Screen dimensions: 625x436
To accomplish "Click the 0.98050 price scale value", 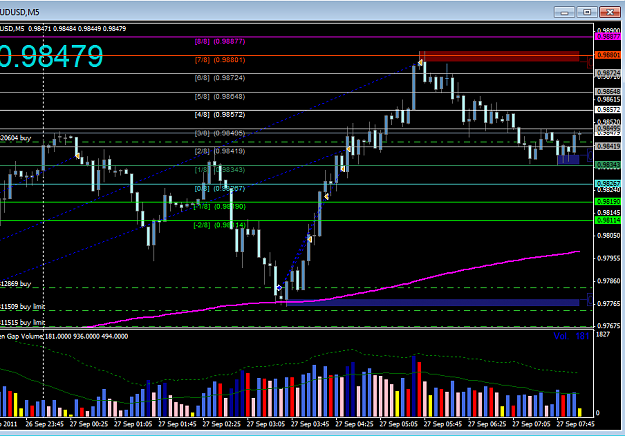I will point(609,236).
